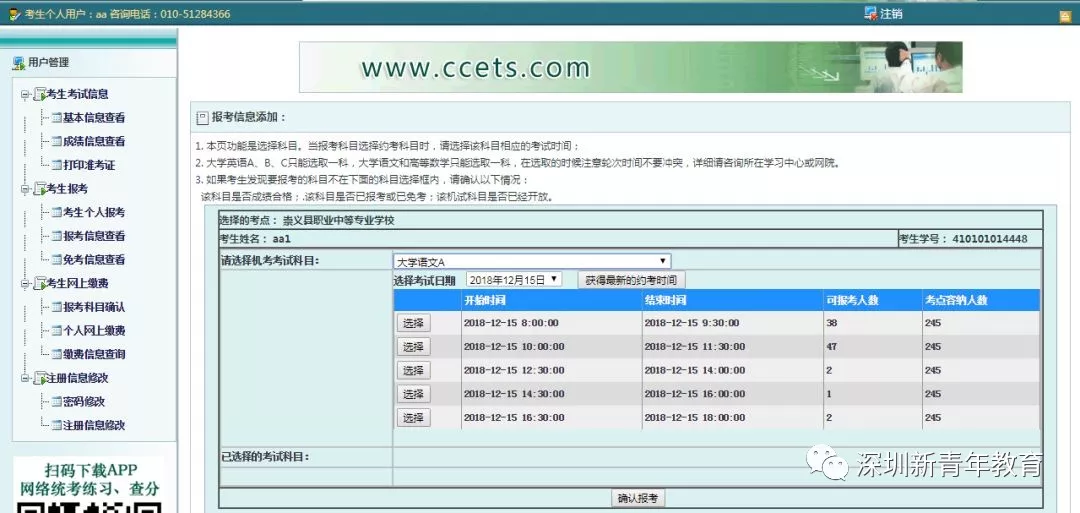Click the page icon beside 成绩信息查看

click(56, 141)
